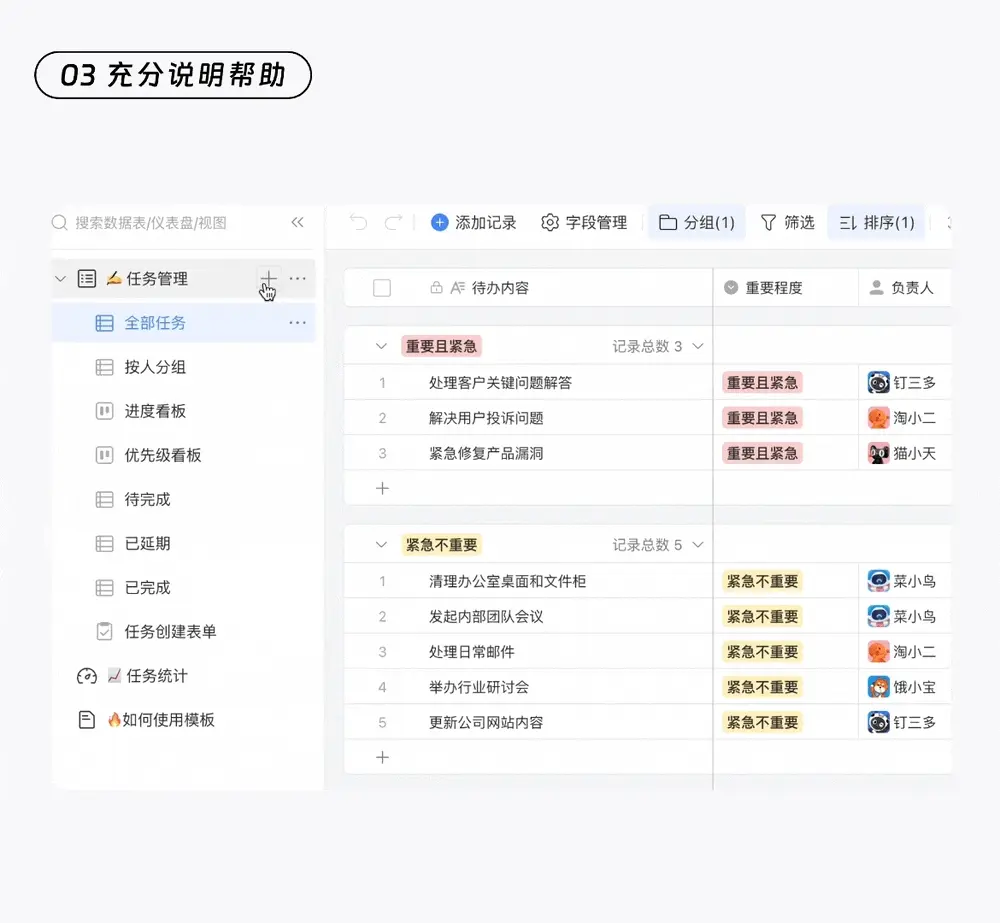Select the 已延期 view
The height and width of the screenshot is (923, 1000).
coord(147,543)
